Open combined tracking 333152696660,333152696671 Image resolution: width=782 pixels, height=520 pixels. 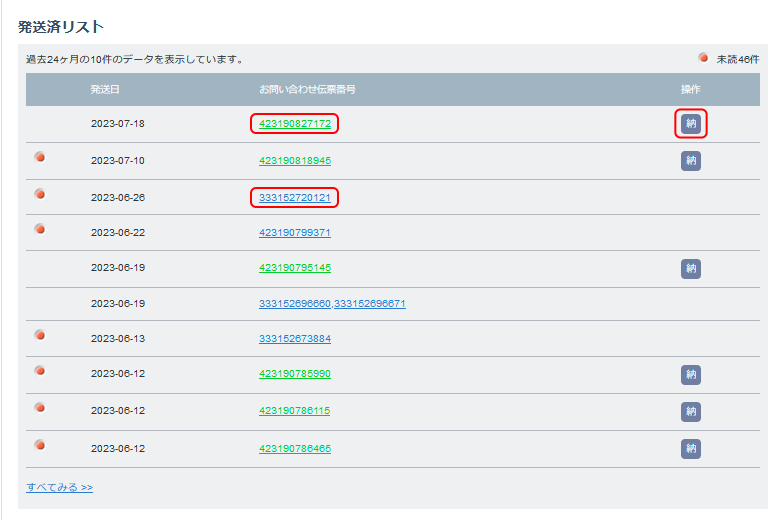332,304
